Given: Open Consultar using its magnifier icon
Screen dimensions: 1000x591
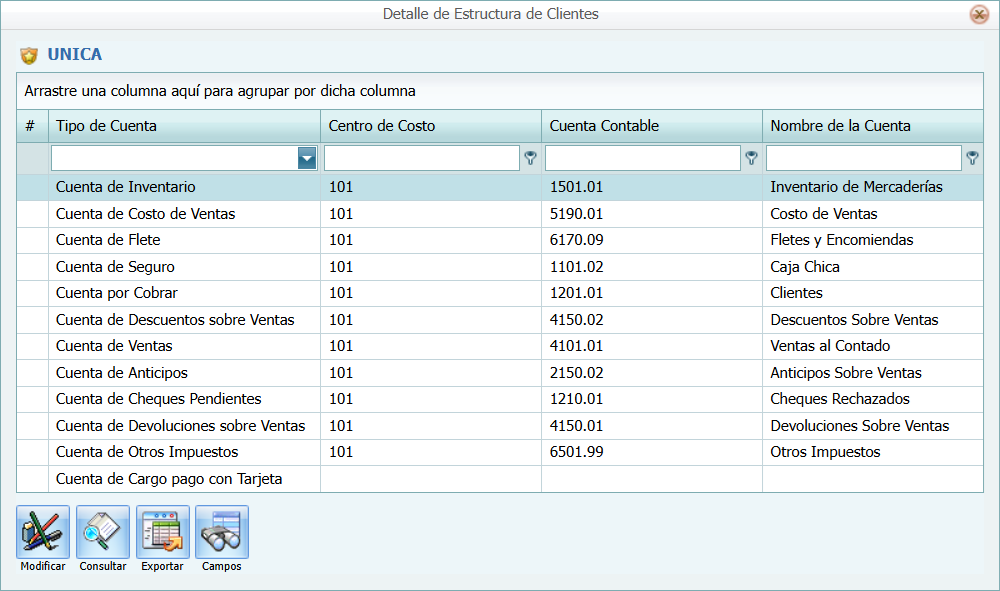Looking at the screenshot, I should tap(102, 531).
